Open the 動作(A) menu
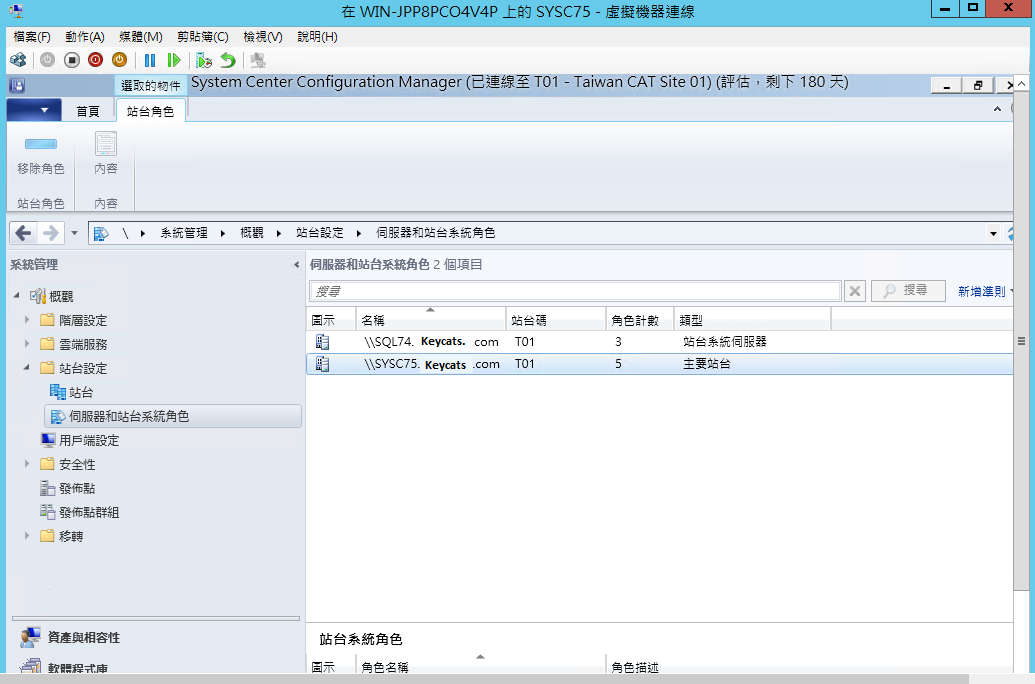Viewport: 1035px width, 684px height. point(84,37)
